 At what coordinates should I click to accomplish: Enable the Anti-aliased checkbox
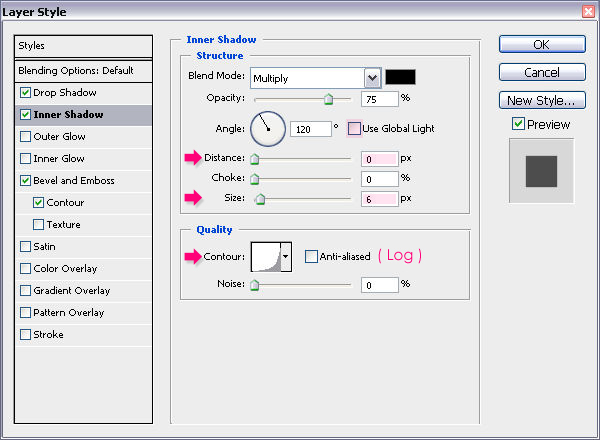311,257
